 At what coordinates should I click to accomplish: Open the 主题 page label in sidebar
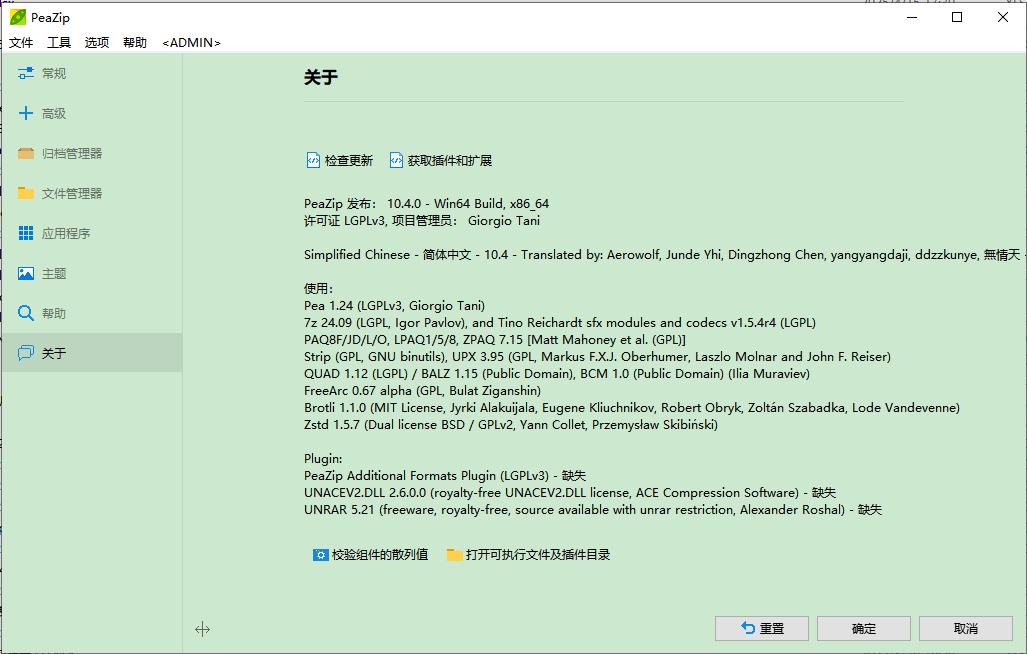pyautogui.click(x=54, y=273)
